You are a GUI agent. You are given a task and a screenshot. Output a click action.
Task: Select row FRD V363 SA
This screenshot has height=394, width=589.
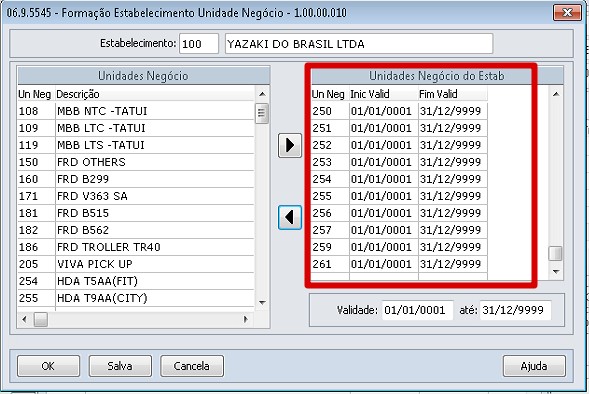(x=136, y=196)
